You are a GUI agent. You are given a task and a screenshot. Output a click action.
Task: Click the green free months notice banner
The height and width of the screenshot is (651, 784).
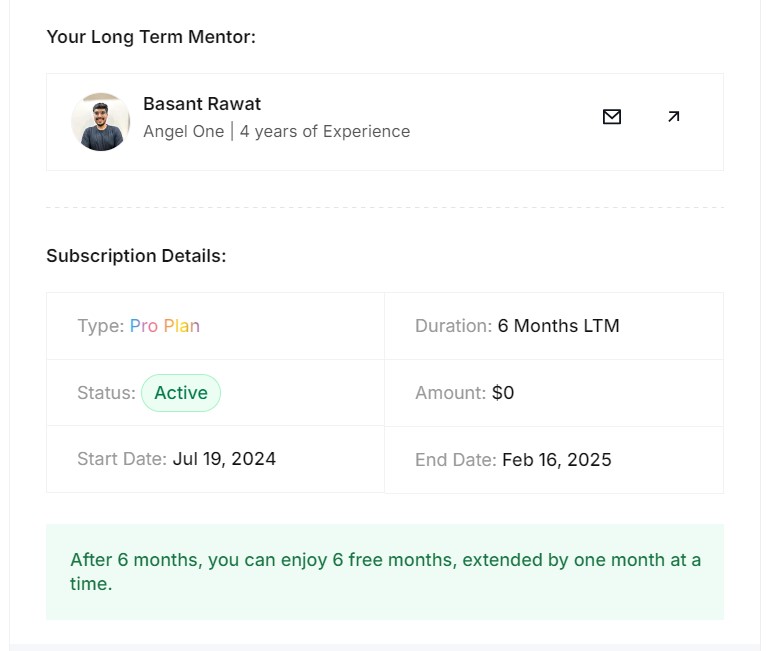coord(385,572)
